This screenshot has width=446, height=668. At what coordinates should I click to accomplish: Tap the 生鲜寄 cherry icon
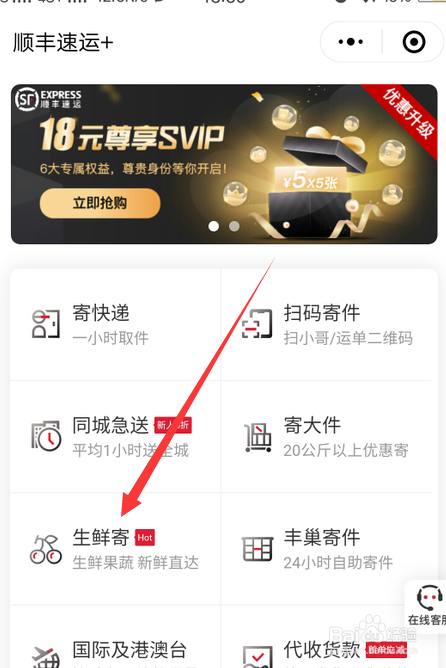coord(46,549)
